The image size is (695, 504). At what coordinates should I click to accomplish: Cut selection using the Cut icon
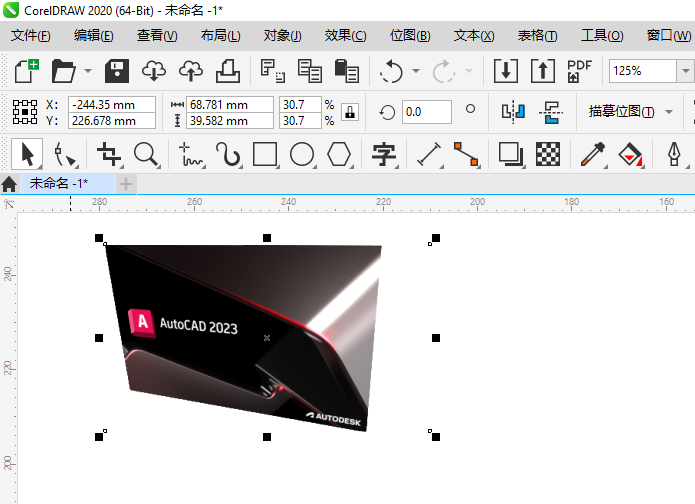point(272,71)
